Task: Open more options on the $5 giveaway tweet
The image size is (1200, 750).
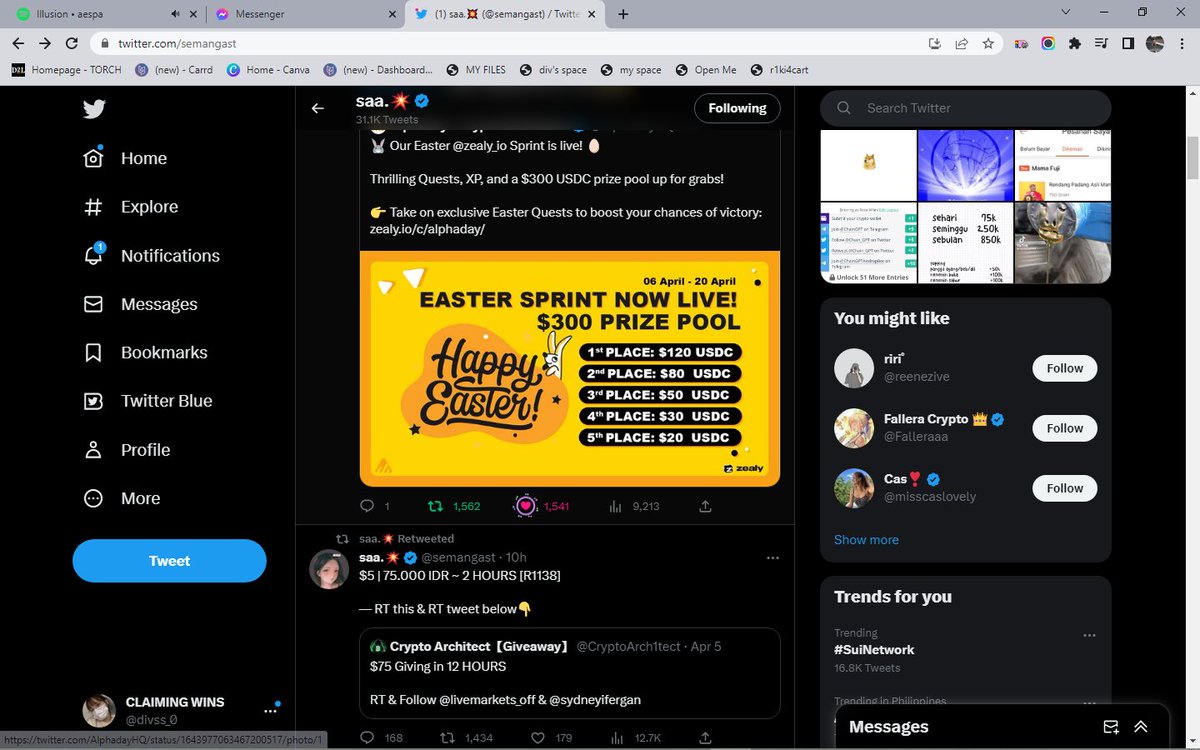Action: point(772,557)
